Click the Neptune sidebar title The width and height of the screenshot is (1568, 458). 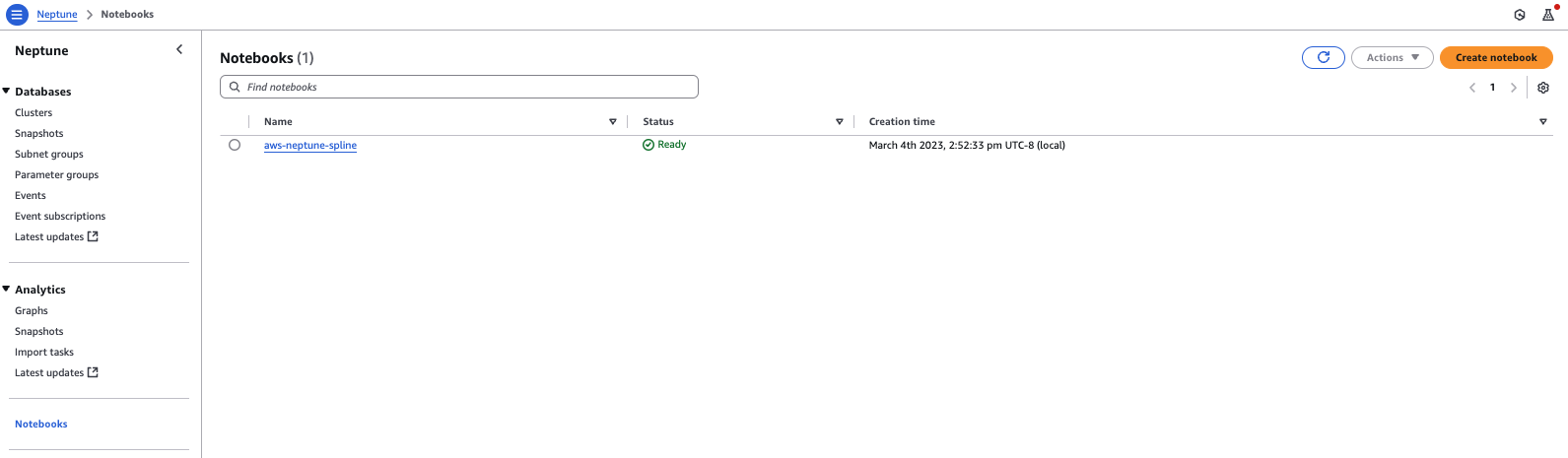coord(41,50)
